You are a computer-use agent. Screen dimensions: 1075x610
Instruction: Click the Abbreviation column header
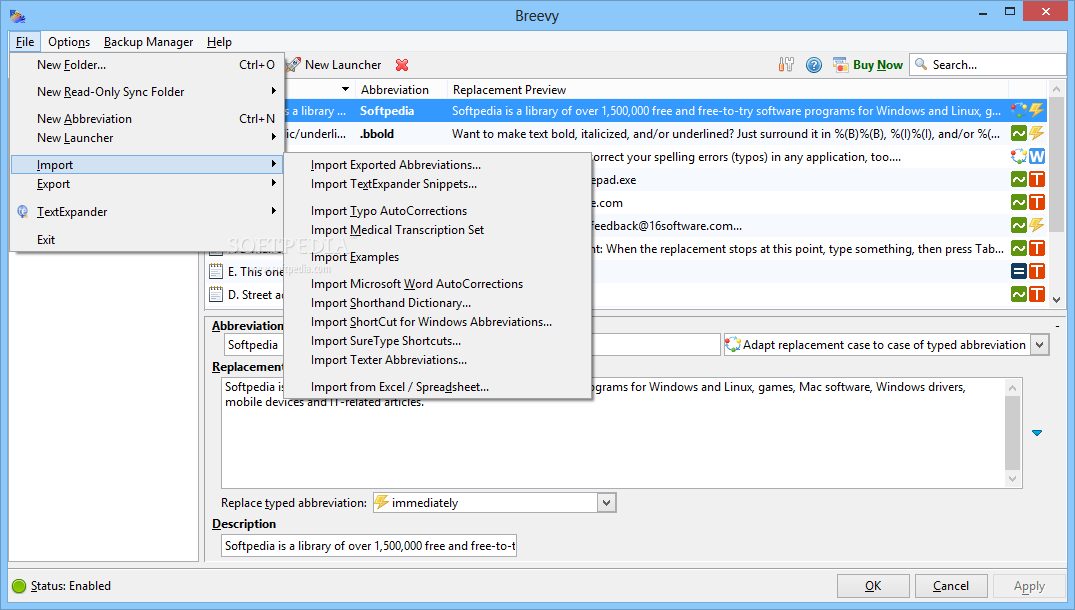pos(401,90)
